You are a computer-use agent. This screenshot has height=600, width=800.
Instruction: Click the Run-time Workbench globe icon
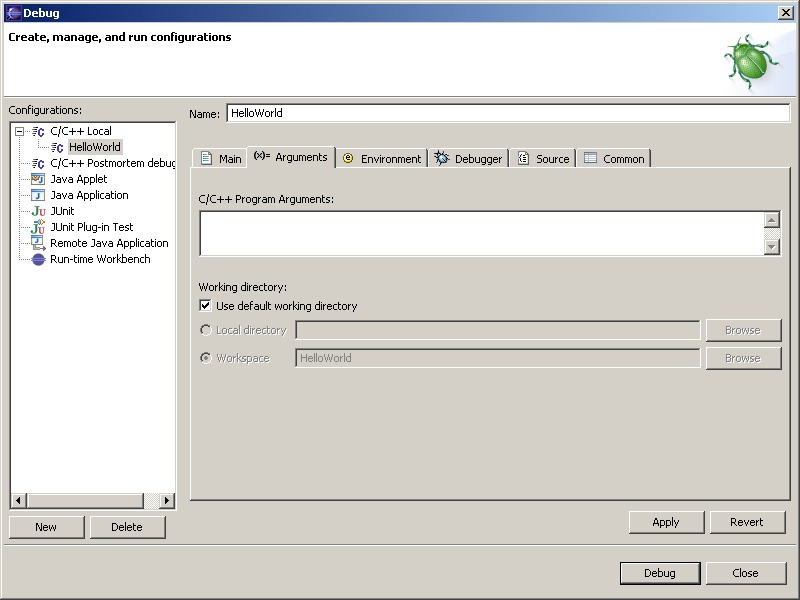(38, 259)
